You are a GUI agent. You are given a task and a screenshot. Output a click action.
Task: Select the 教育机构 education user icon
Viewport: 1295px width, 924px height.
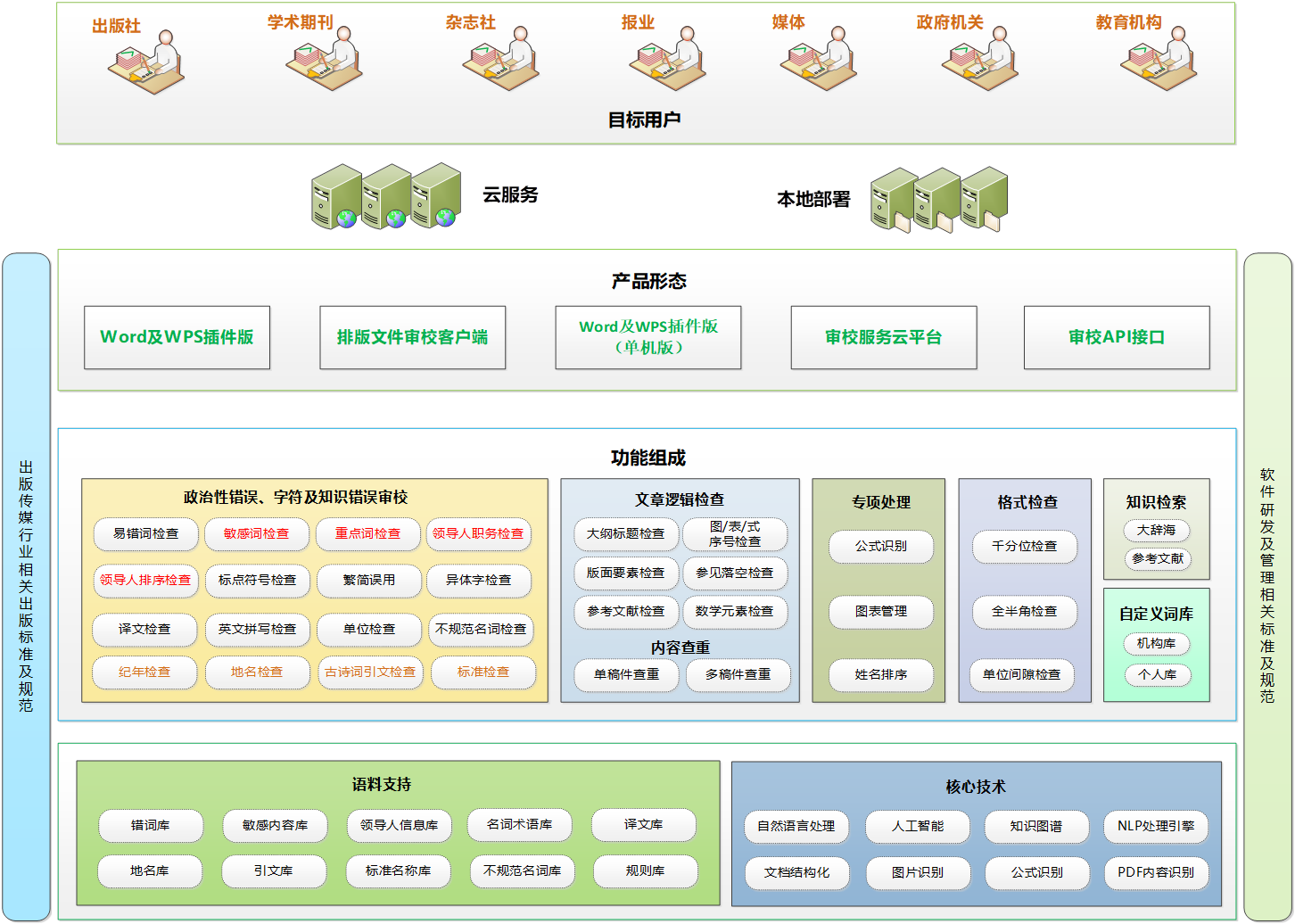(1155, 62)
